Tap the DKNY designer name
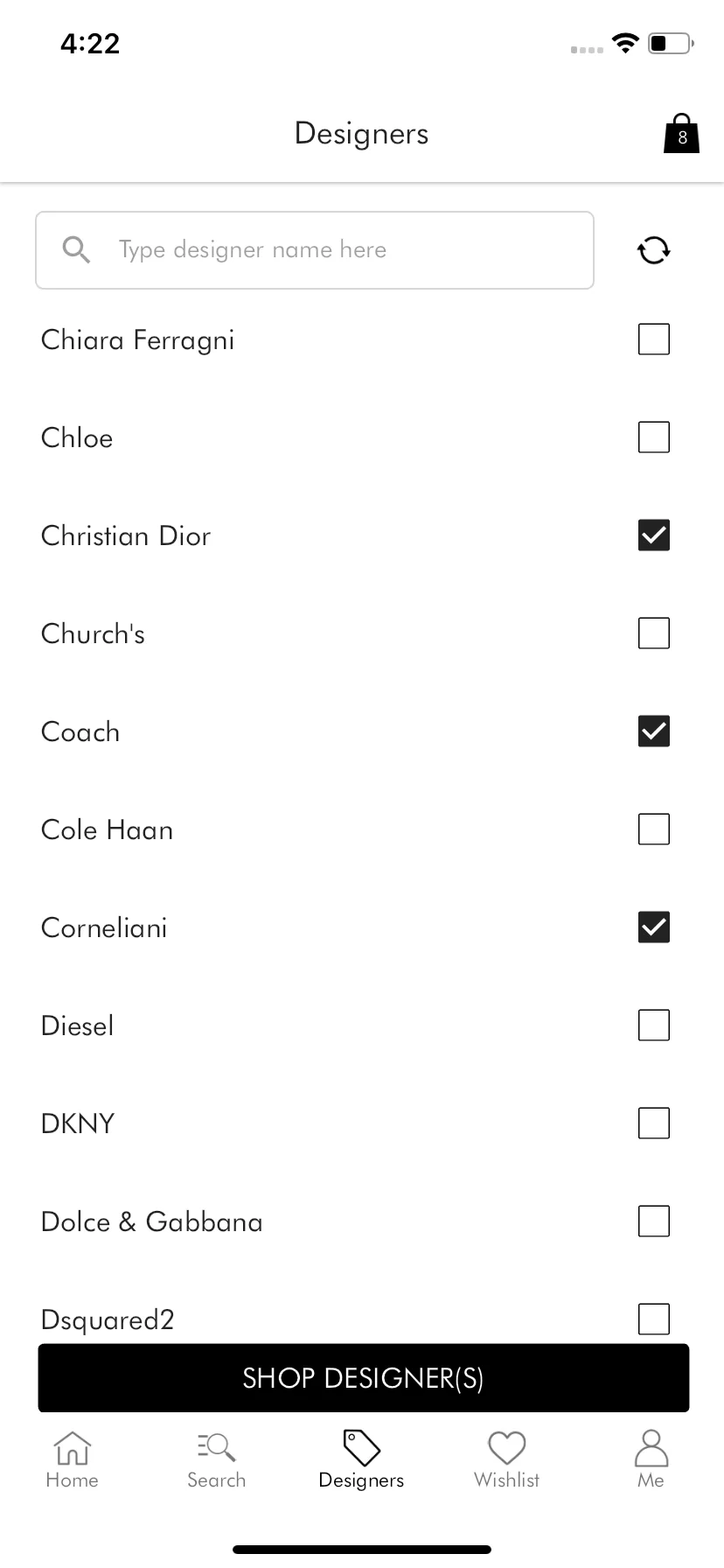 pos(78,1123)
